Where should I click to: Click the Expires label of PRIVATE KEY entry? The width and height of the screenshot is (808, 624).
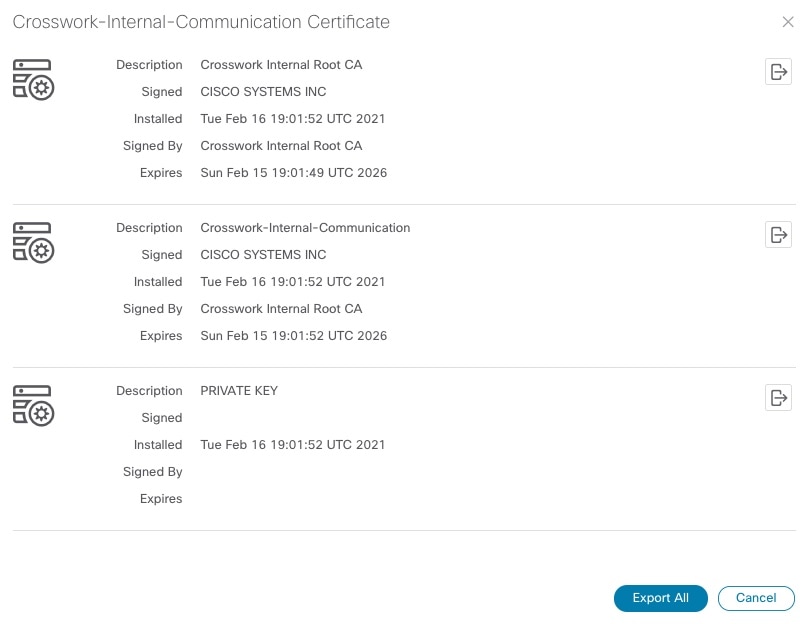(161, 499)
